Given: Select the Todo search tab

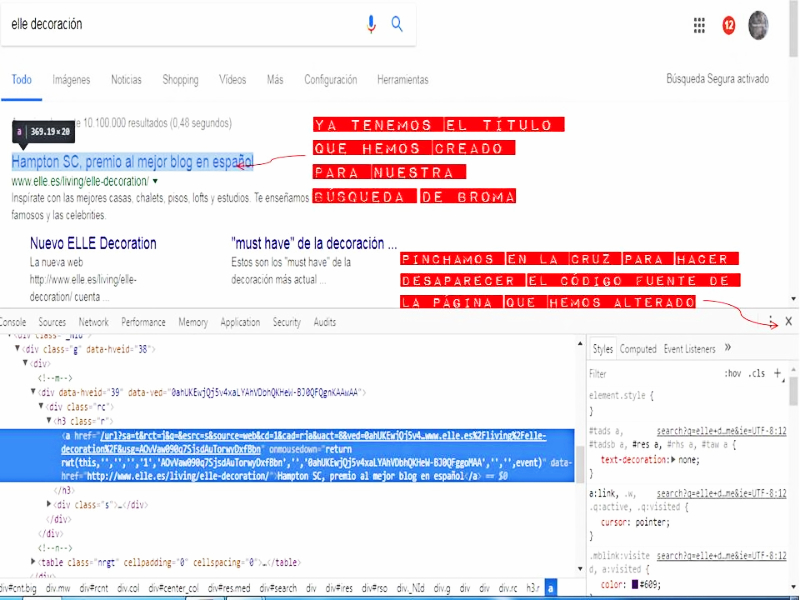Looking at the screenshot, I should click(21, 80).
